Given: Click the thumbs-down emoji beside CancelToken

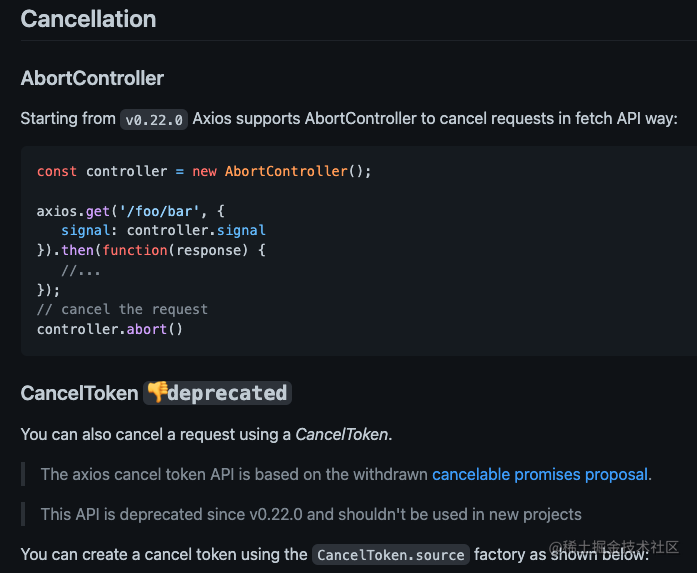Looking at the screenshot, I should pyautogui.click(x=156, y=393).
